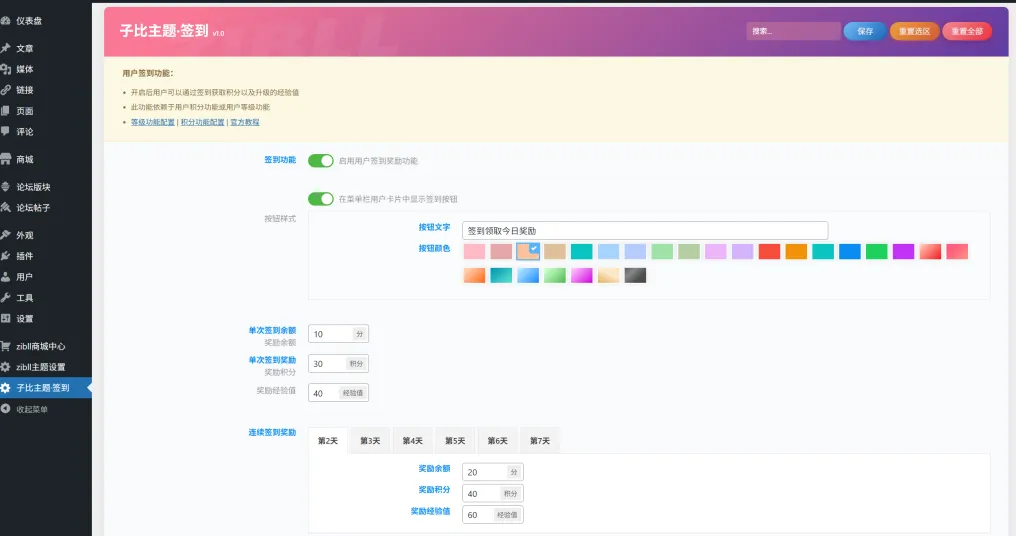
Task: Click the 子比主题·签到 page title
Action: [164, 30]
